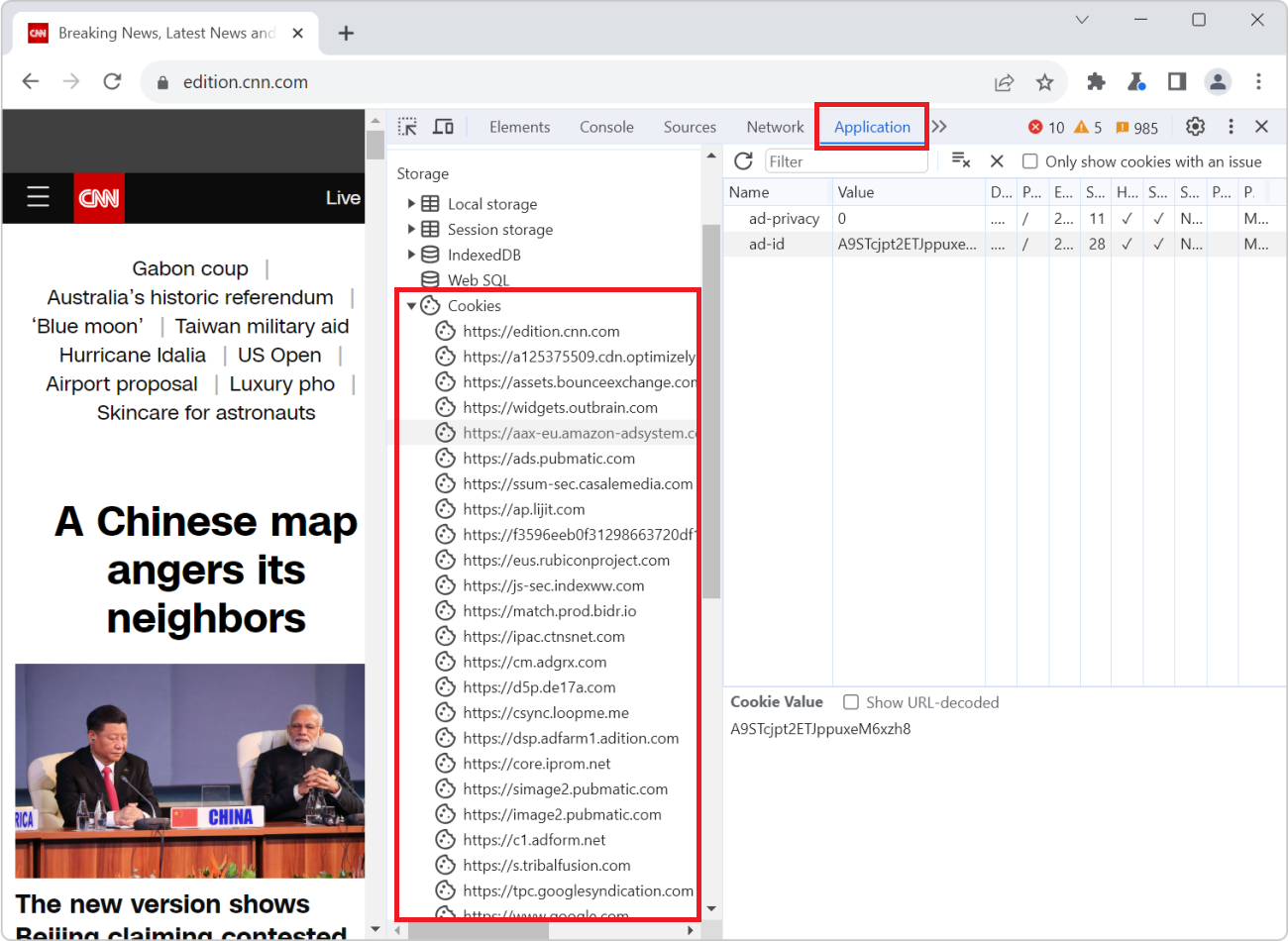Bookmark this page with star icon

tap(1044, 82)
